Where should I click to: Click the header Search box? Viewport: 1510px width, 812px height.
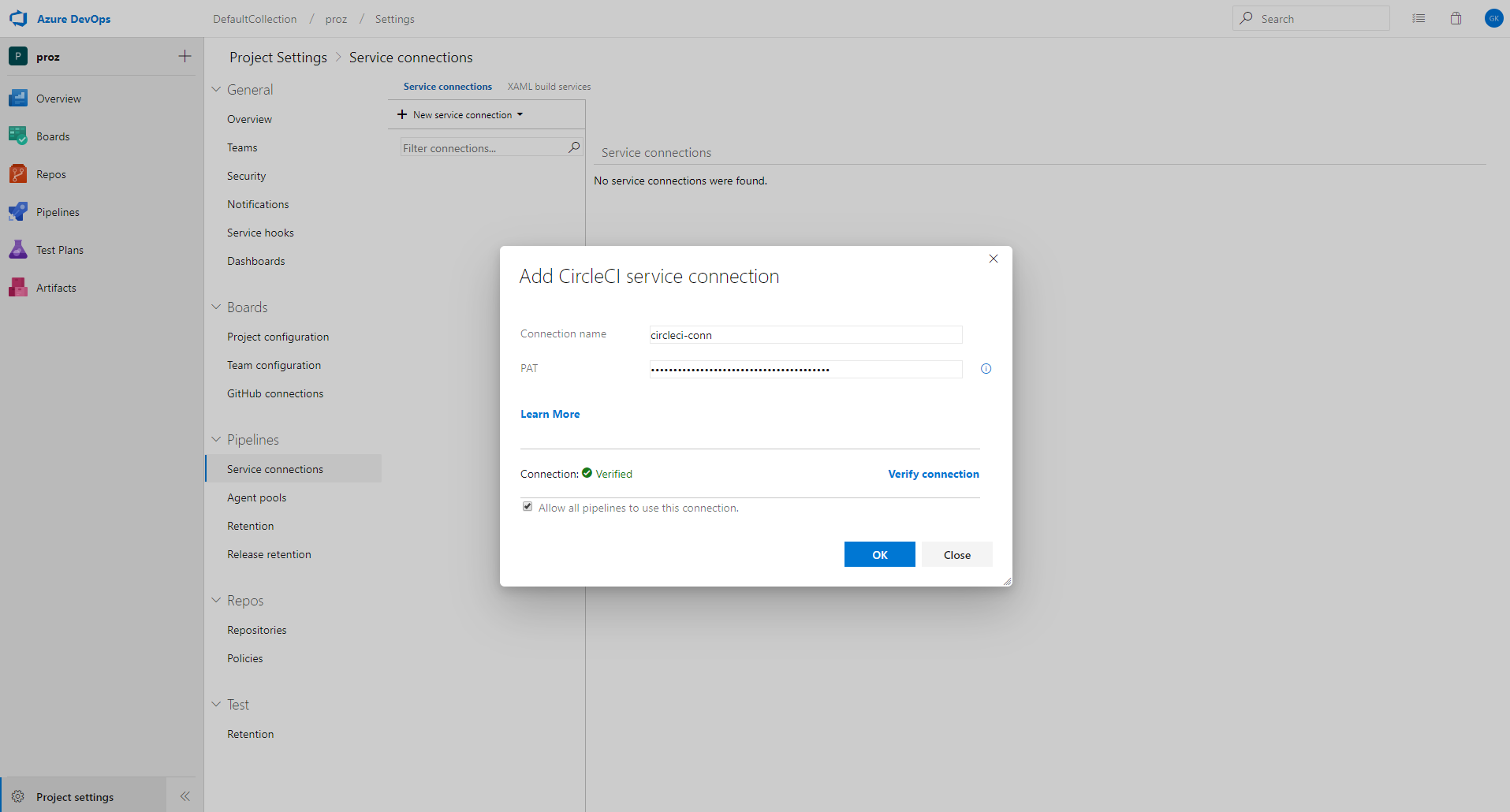(x=1311, y=18)
